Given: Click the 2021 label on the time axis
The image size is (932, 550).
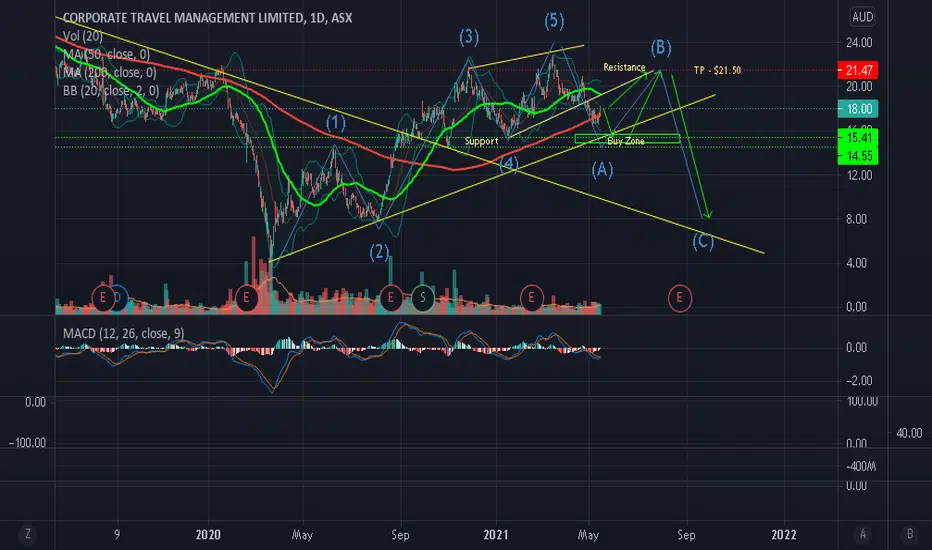Looking at the screenshot, I should point(496,535).
